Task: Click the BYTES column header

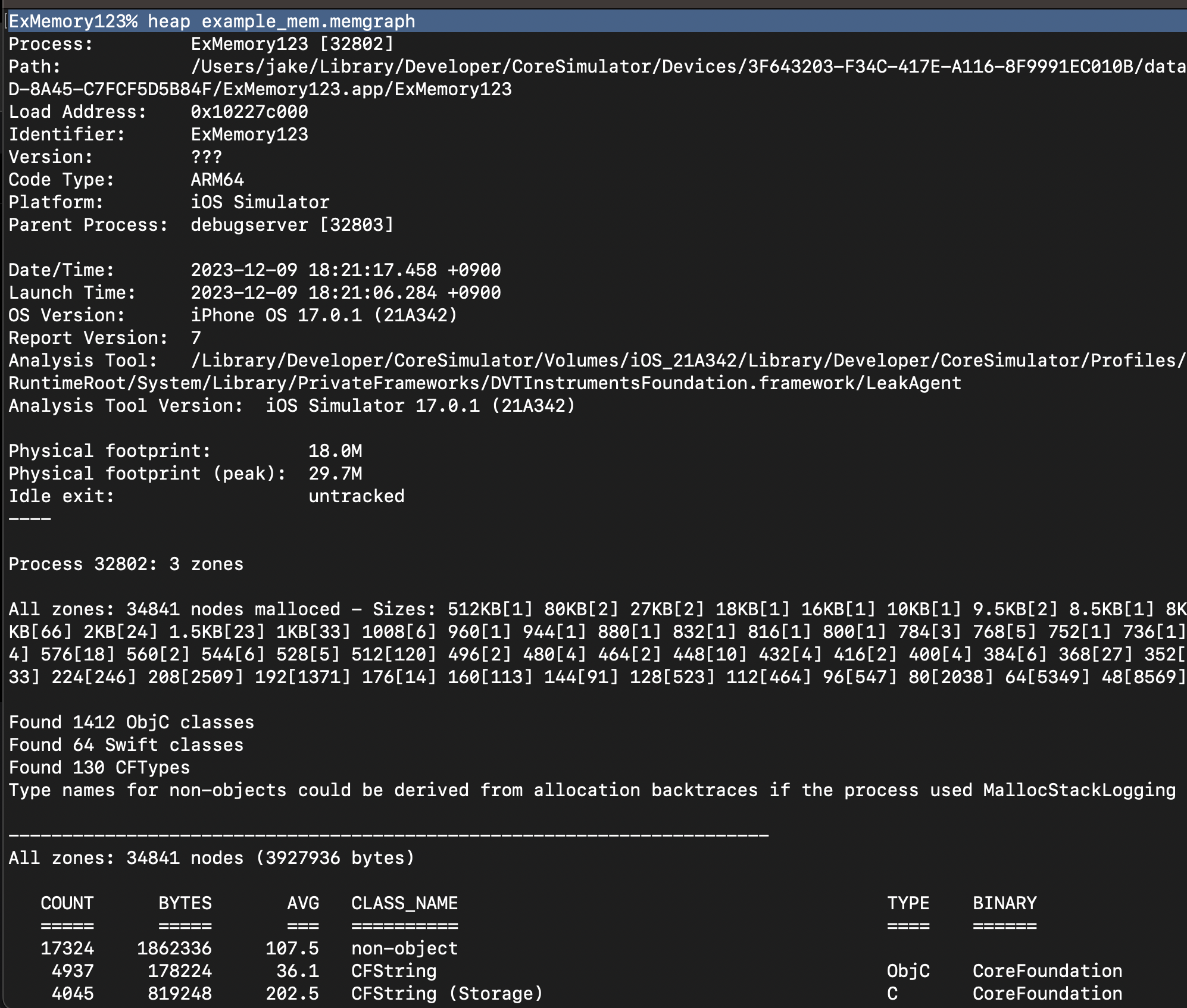Action: click(185, 903)
